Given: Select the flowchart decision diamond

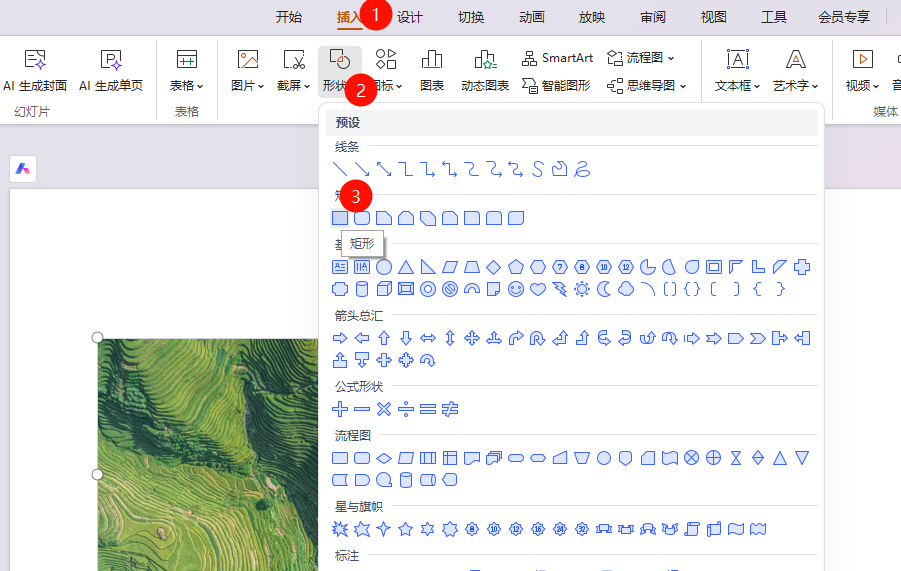Looking at the screenshot, I should 384,458.
